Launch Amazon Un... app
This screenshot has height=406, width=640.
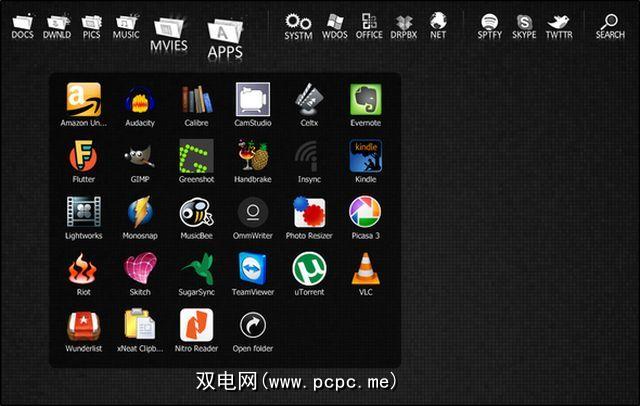(84, 104)
